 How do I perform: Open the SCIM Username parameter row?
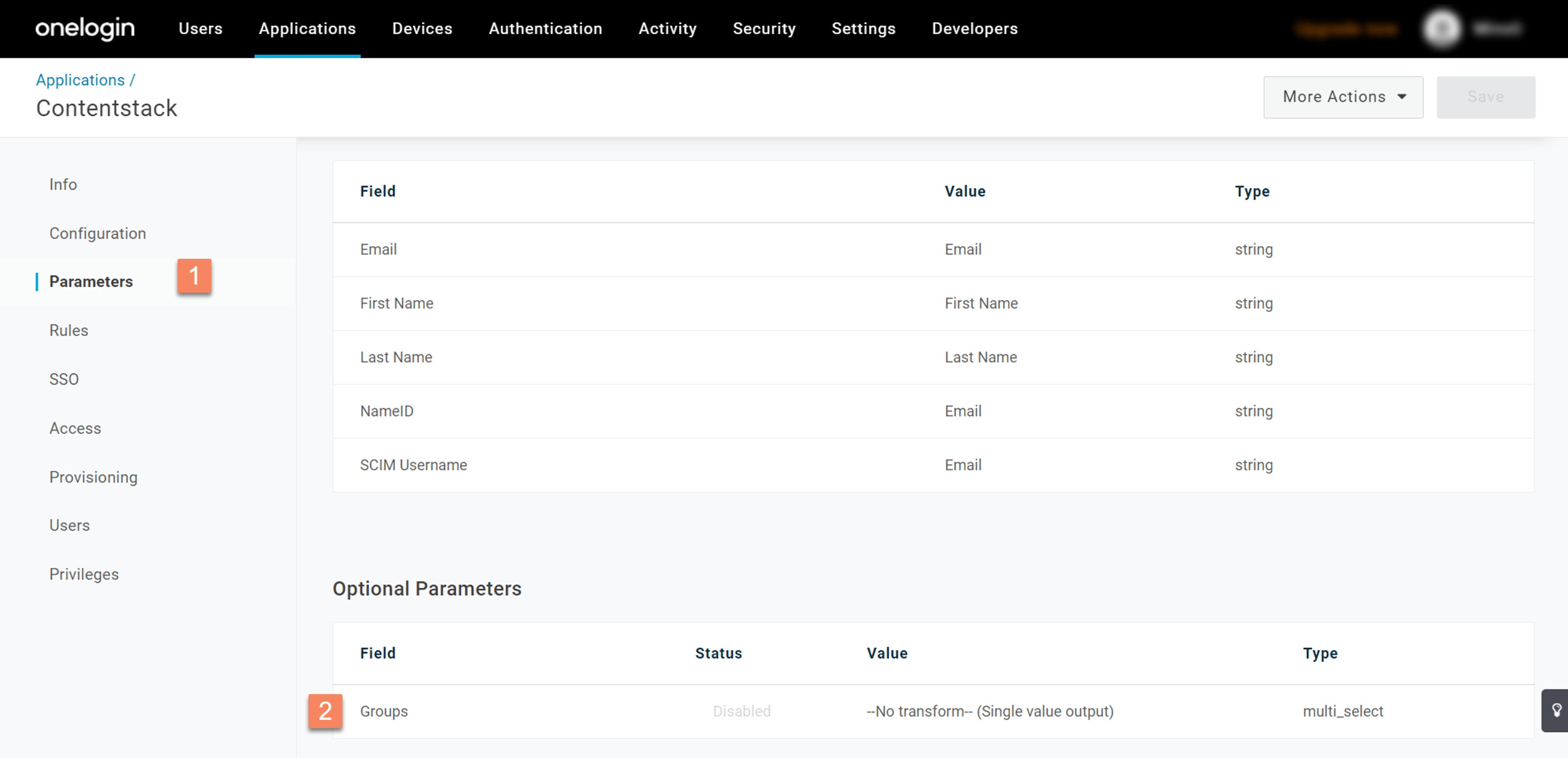tap(933, 465)
